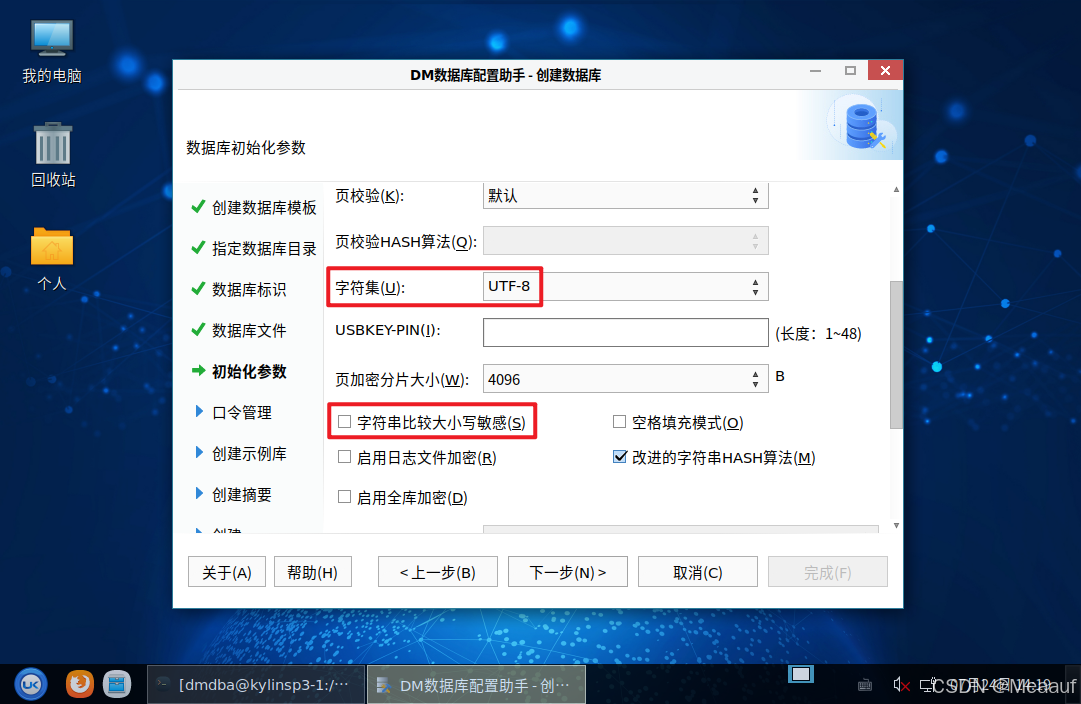Focus the USBKEY-PIN input field

tap(625, 332)
